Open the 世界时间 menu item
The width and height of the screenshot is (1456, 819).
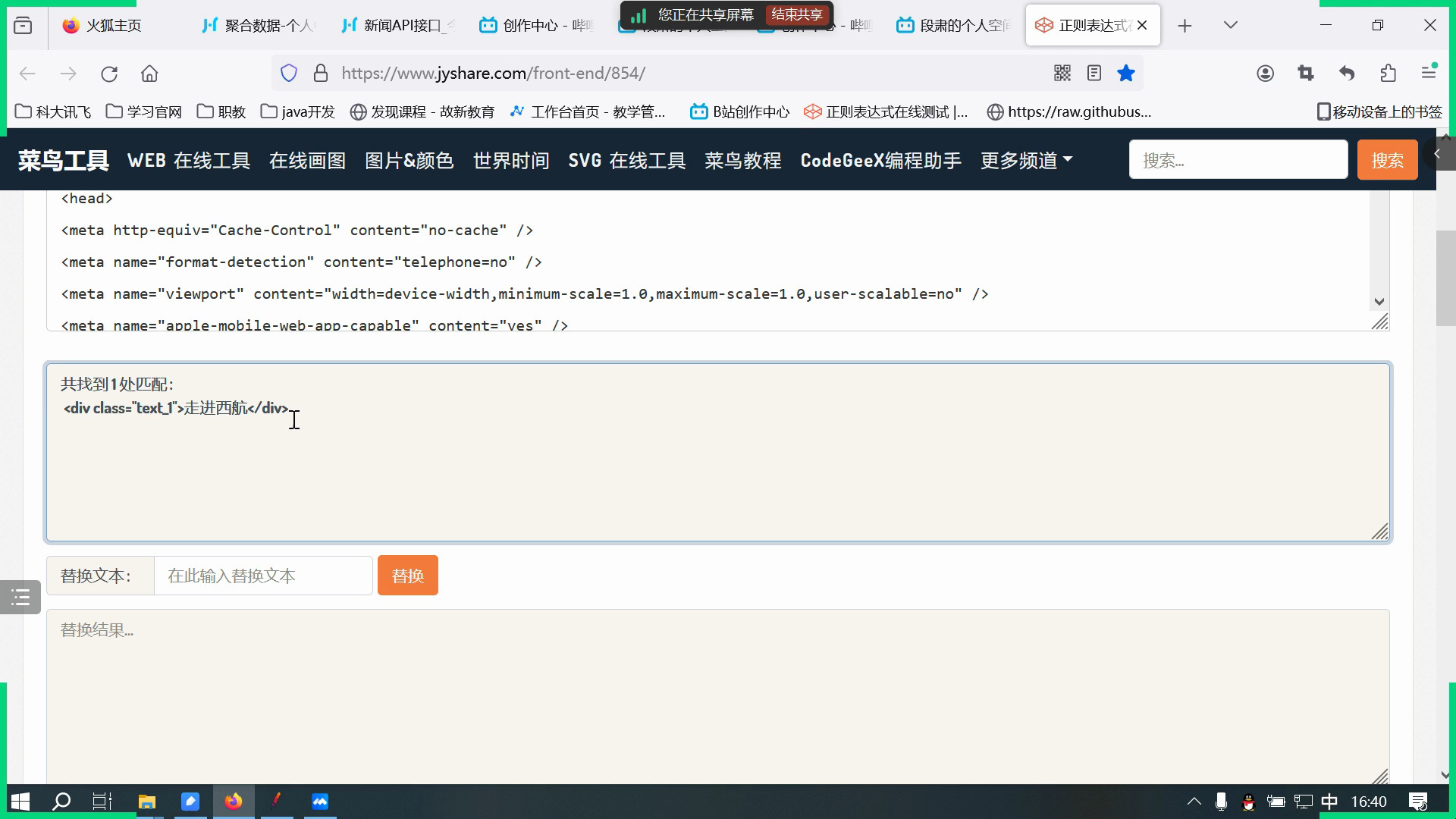coord(511,161)
